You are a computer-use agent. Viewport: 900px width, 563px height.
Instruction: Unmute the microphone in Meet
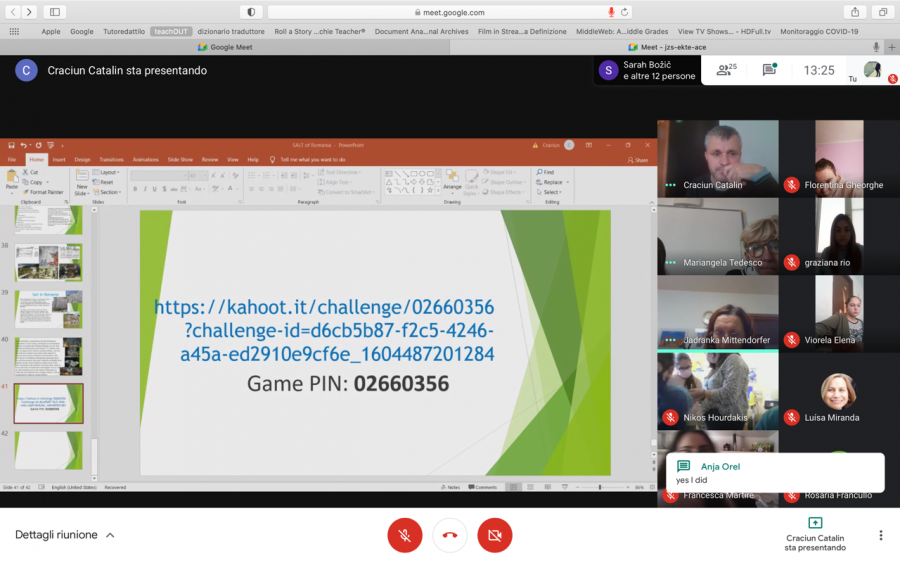point(405,535)
